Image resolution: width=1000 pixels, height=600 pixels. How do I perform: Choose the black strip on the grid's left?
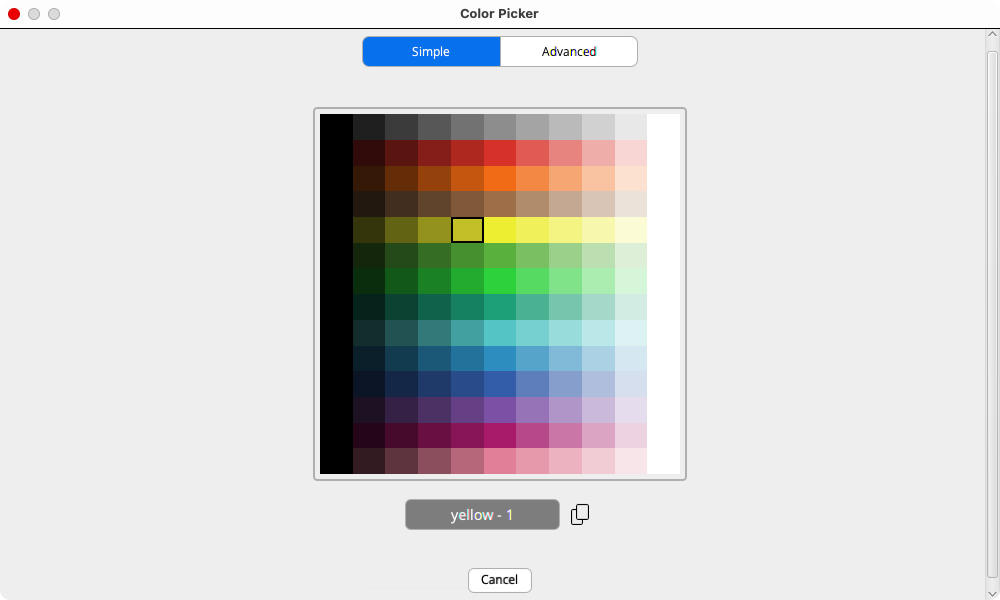(336, 294)
